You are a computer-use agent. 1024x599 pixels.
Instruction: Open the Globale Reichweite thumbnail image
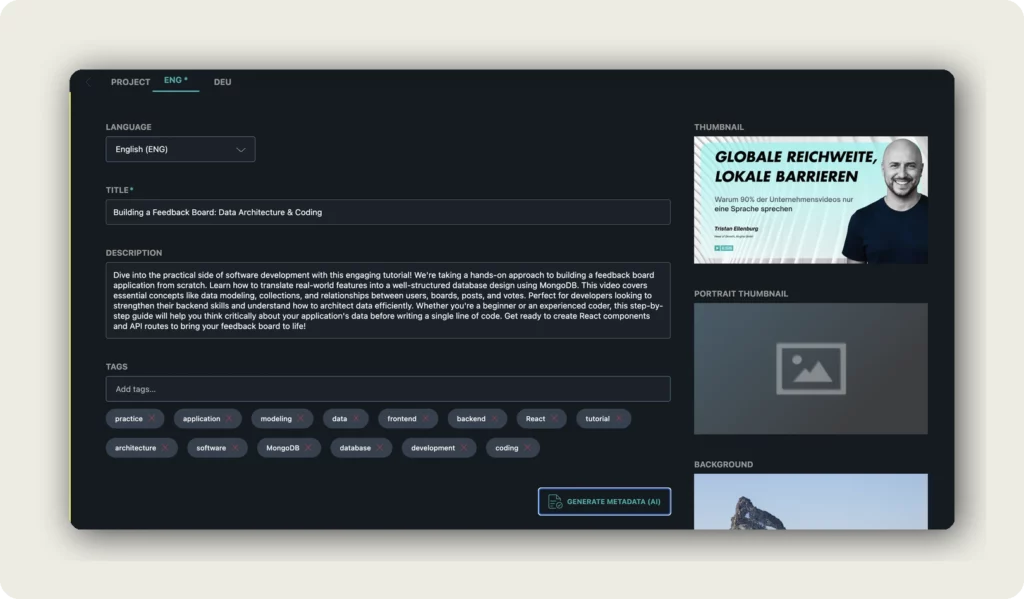tap(810, 200)
